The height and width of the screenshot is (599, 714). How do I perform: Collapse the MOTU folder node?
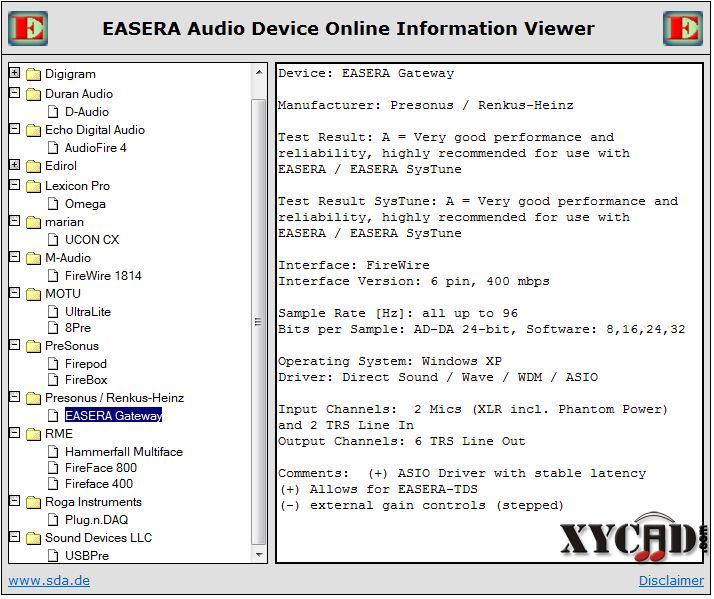pyautogui.click(x=15, y=293)
